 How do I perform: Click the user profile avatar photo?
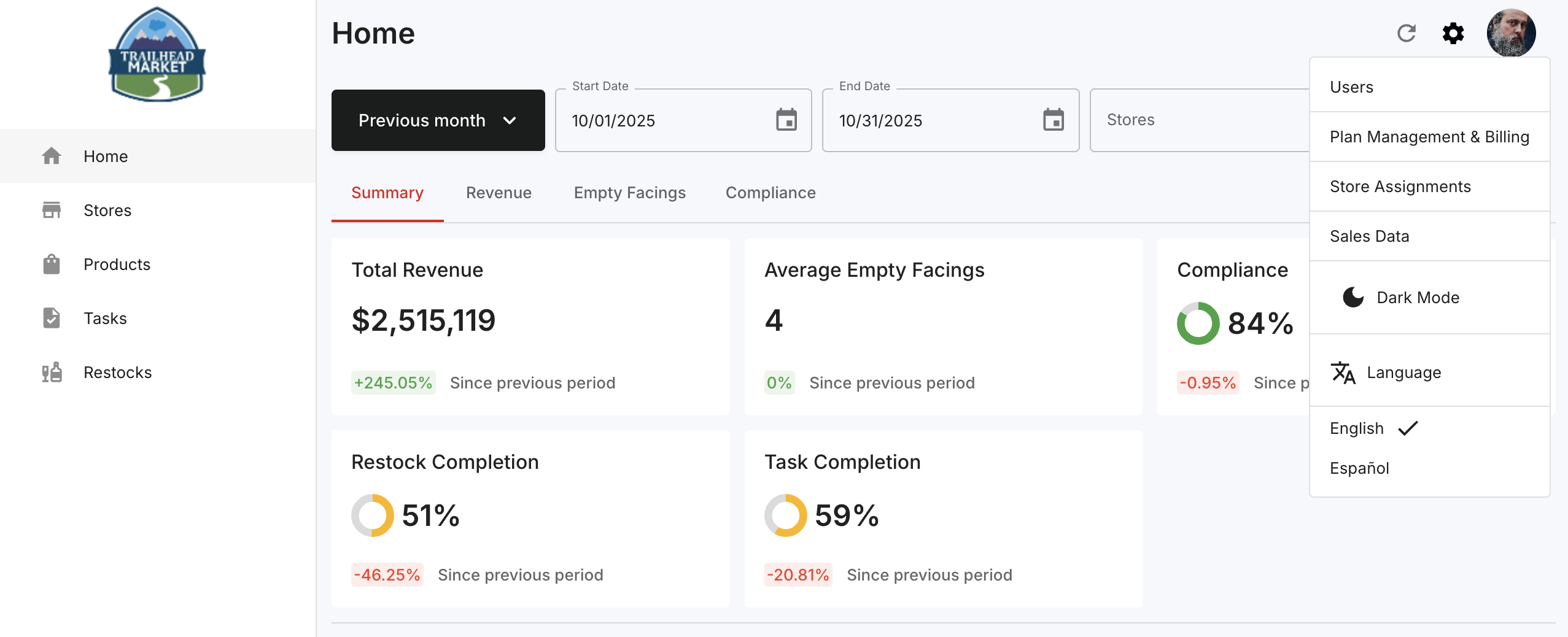tap(1511, 33)
